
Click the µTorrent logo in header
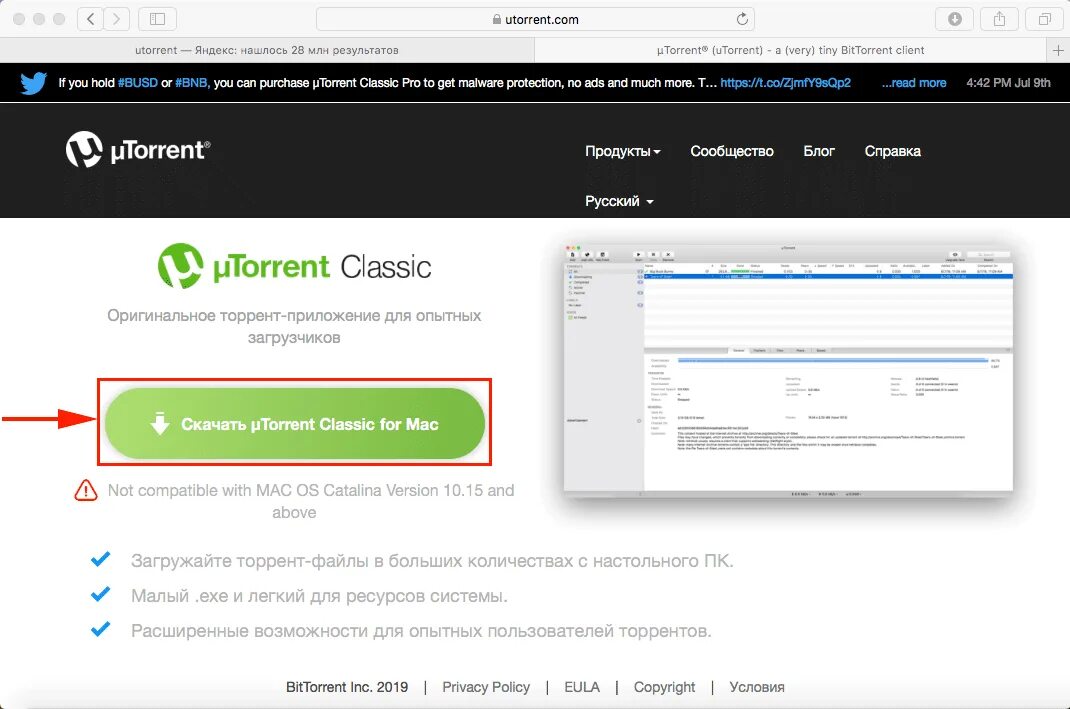pyautogui.click(x=139, y=149)
